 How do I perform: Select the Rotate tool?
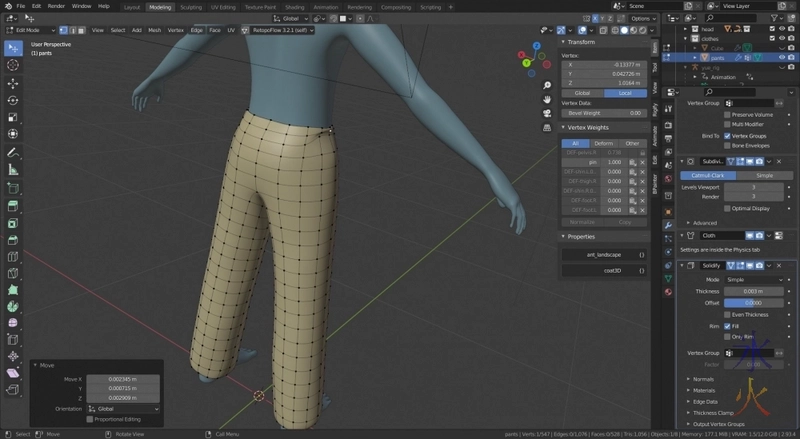point(13,100)
